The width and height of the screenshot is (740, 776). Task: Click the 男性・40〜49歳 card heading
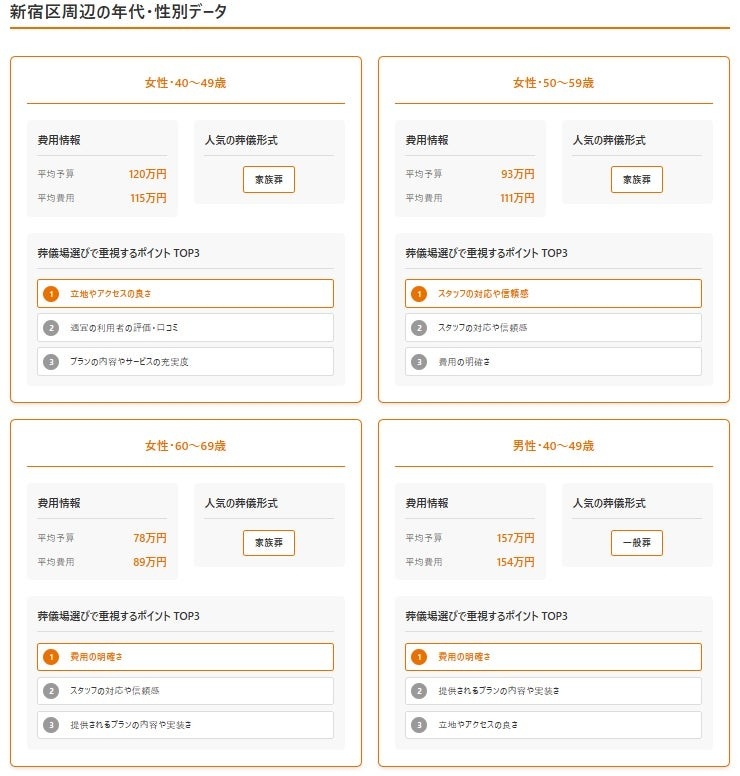[553, 446]
